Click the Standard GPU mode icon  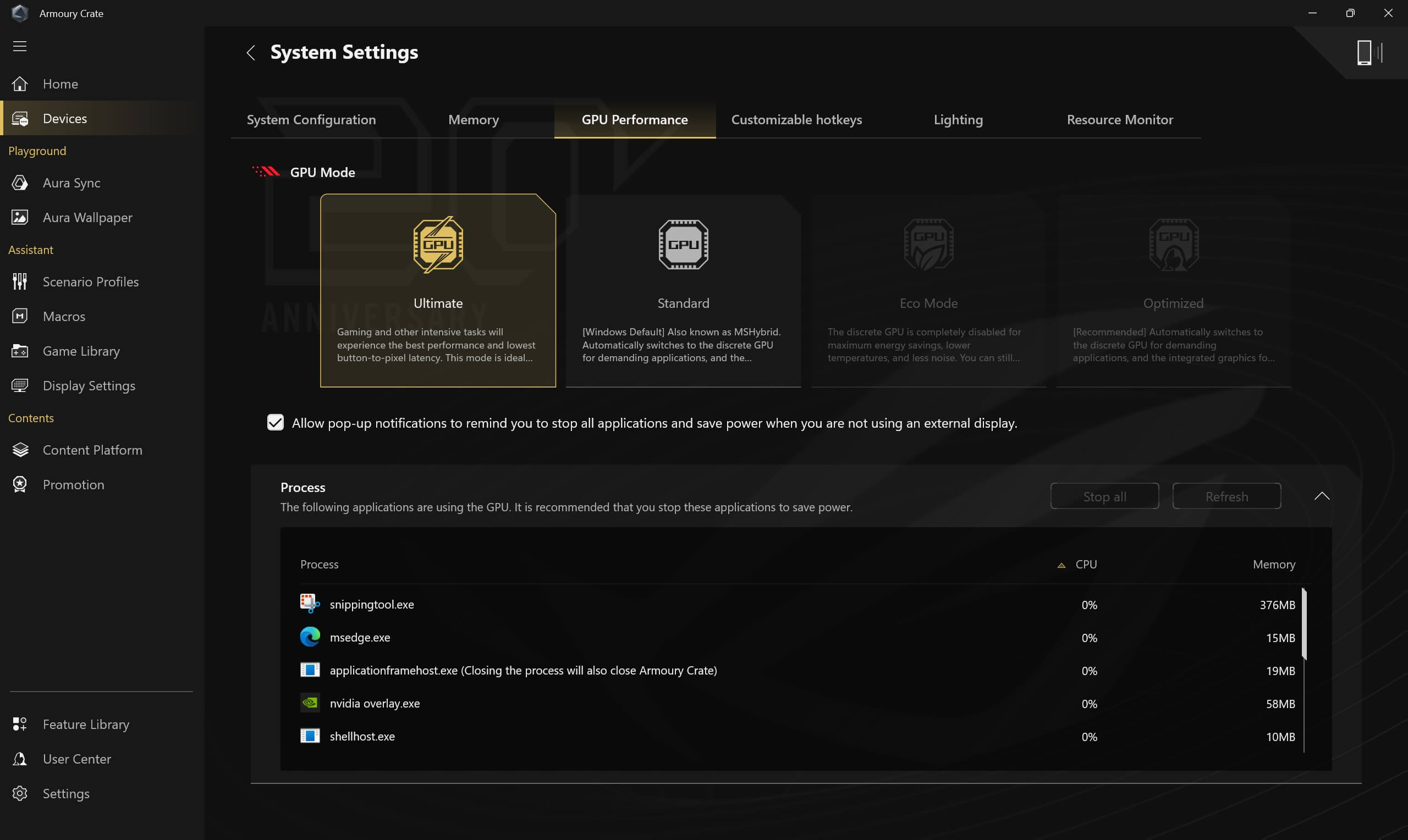pyautogui.click(x=683, y=245)
